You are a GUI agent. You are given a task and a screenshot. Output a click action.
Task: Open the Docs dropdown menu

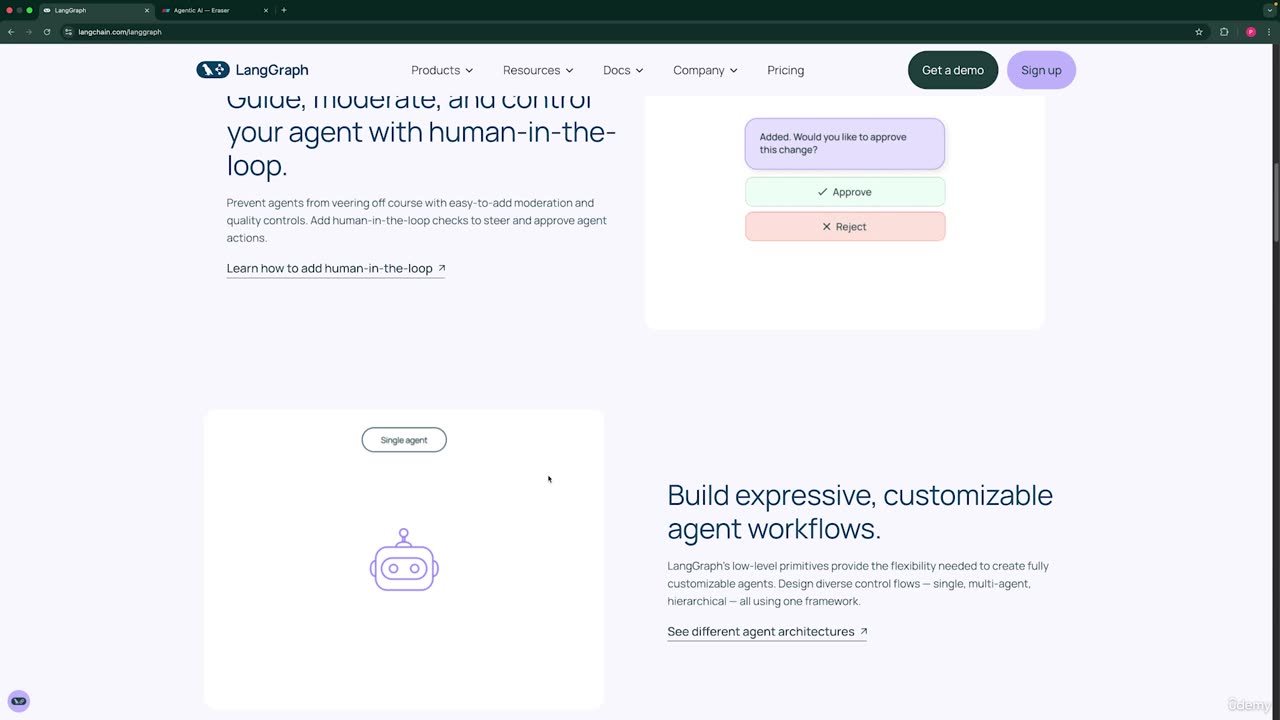pyautogui.click(x=623, y=70)
